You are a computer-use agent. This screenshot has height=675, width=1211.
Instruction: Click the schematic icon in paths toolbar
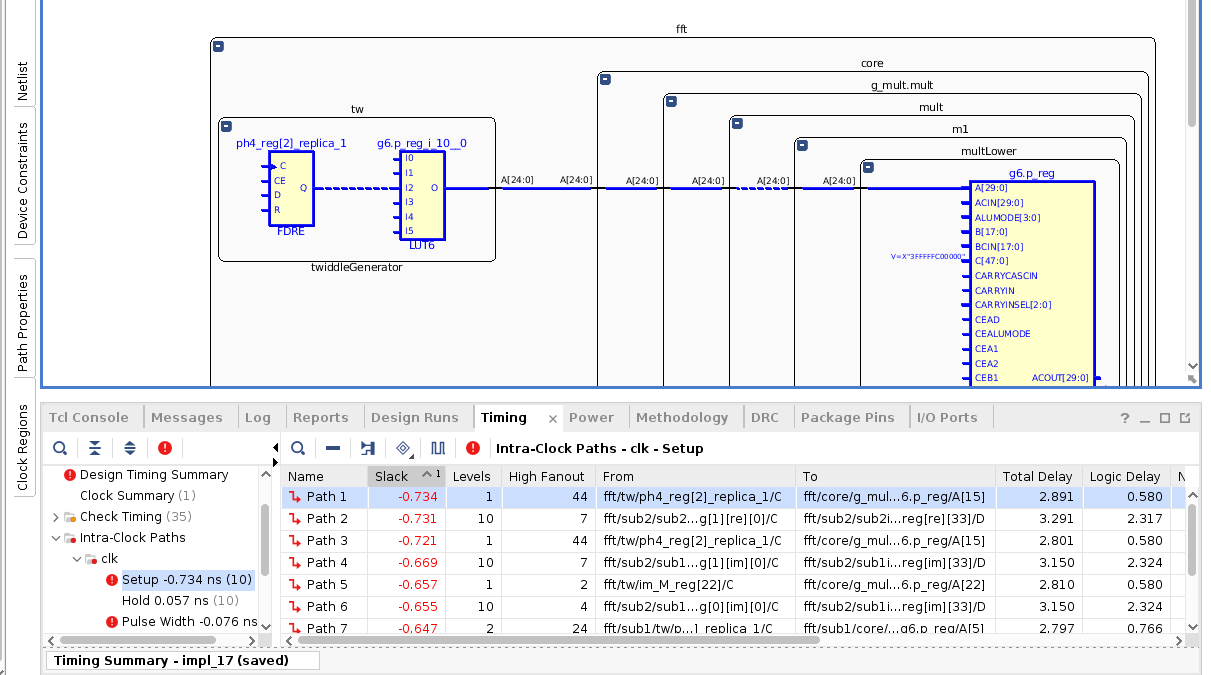pos(368,448)
